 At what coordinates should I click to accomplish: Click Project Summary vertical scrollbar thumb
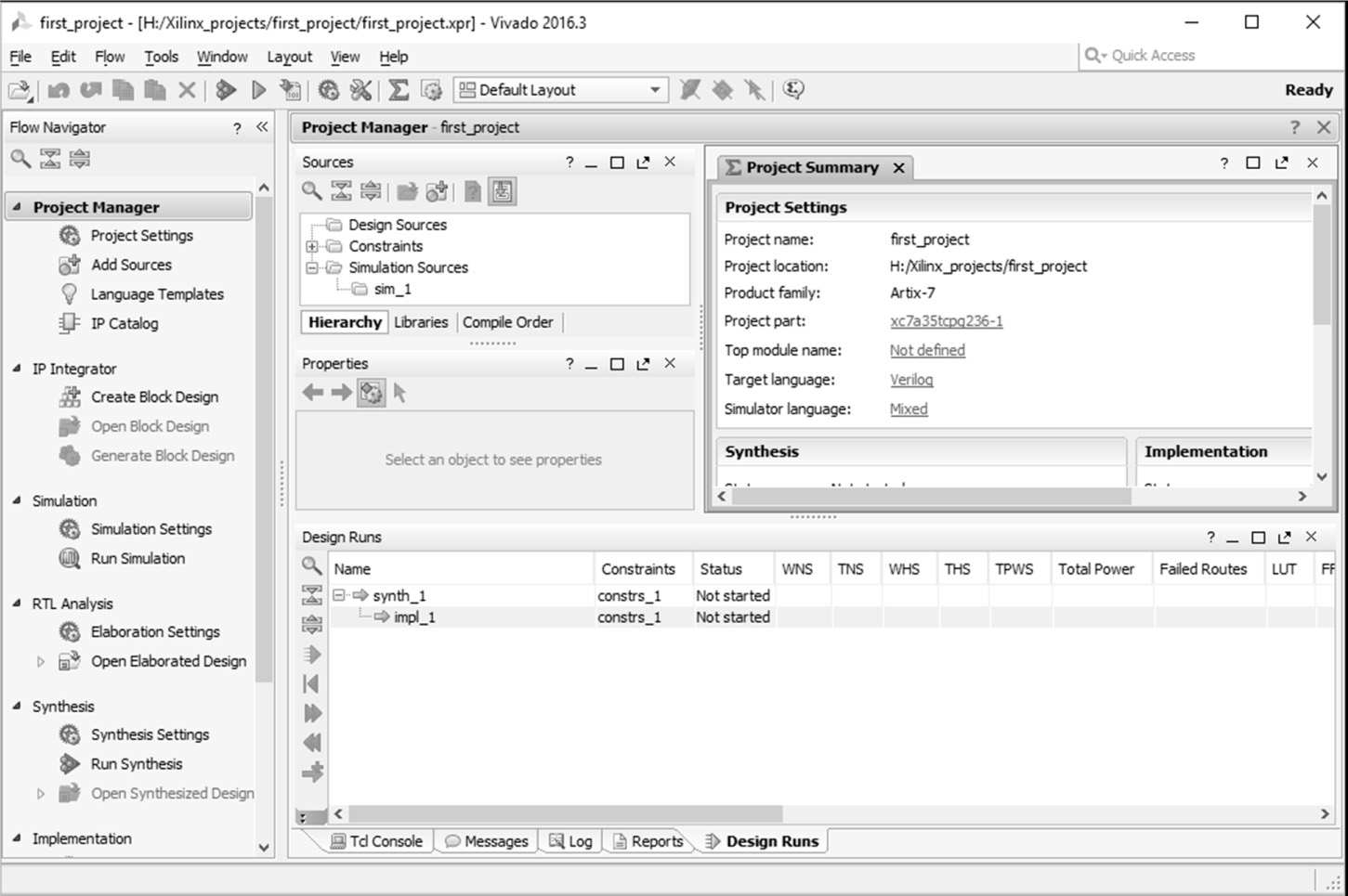1321,265
